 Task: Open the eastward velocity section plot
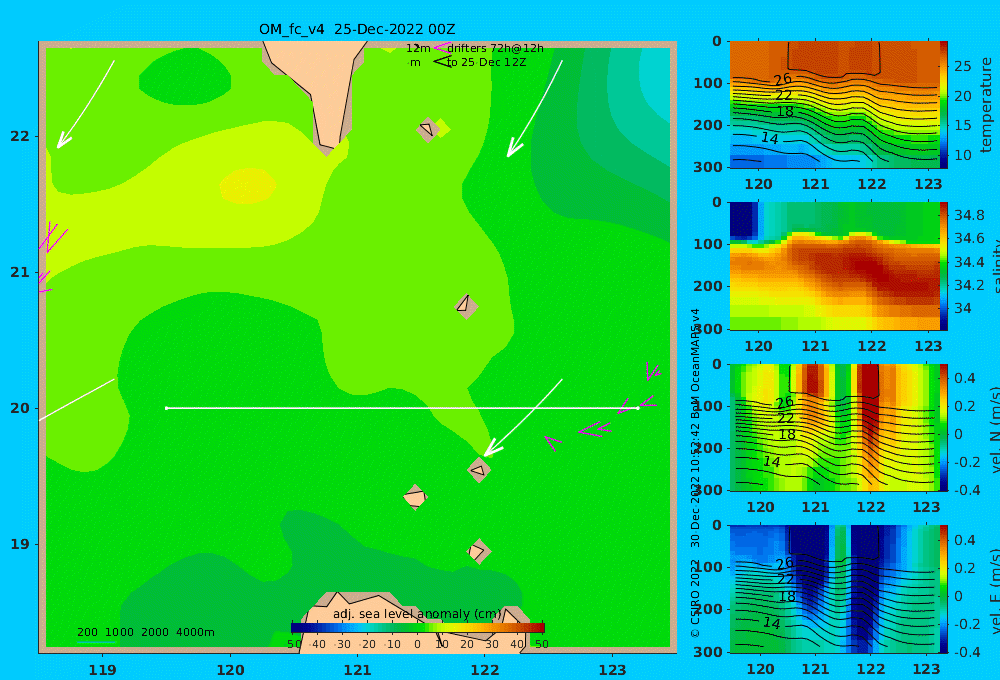pos(834,589)
